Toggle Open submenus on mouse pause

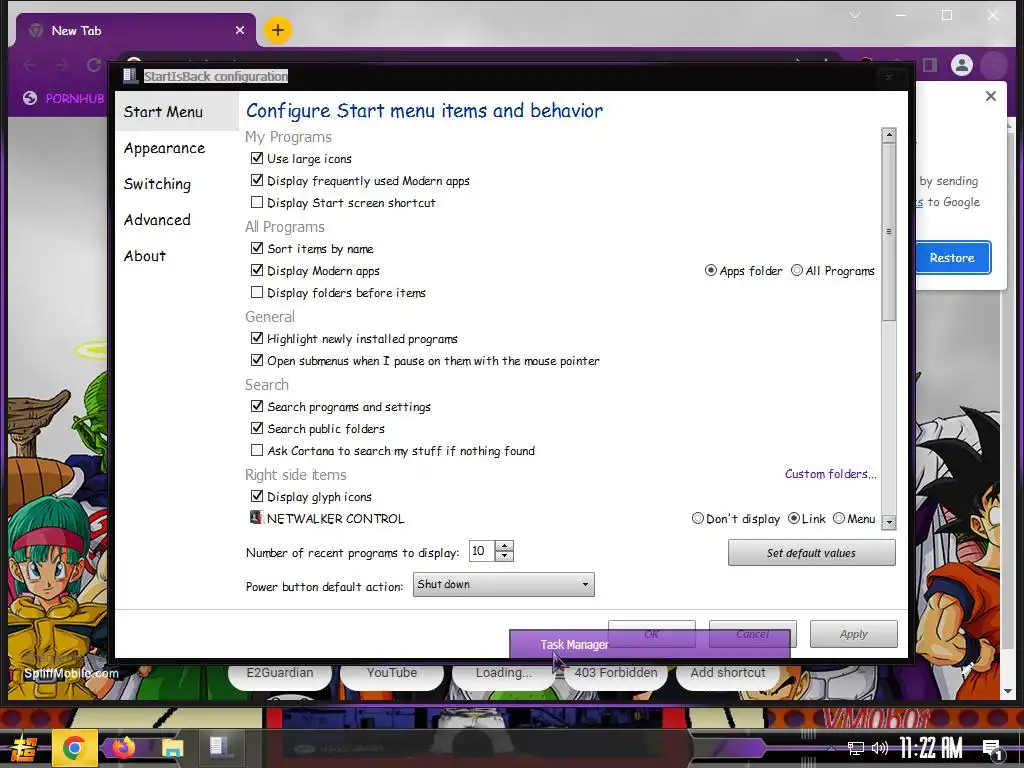[x=257, y=360]
